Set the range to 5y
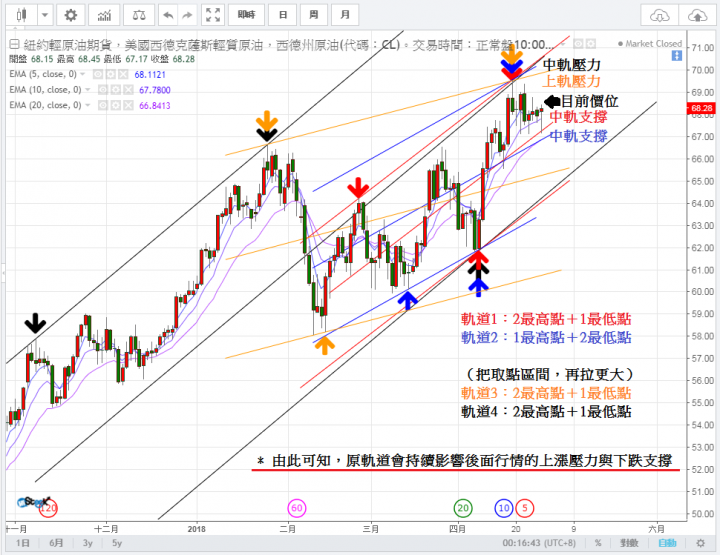The height and width of the screenshot is (555, 720). point(117,543)
